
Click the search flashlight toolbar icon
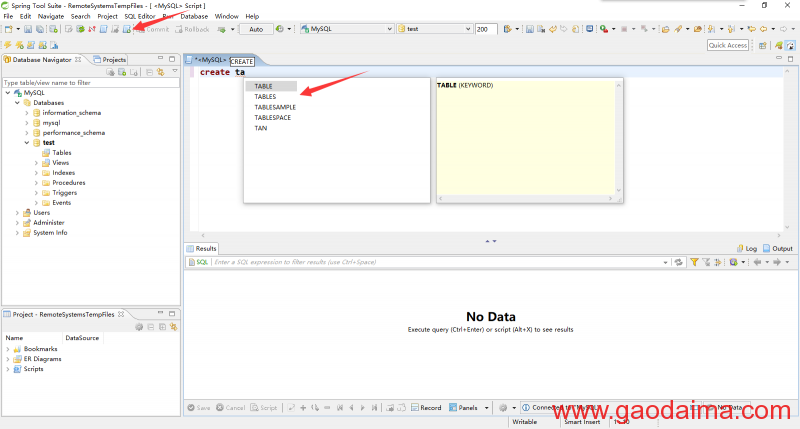tap(678, 29)
